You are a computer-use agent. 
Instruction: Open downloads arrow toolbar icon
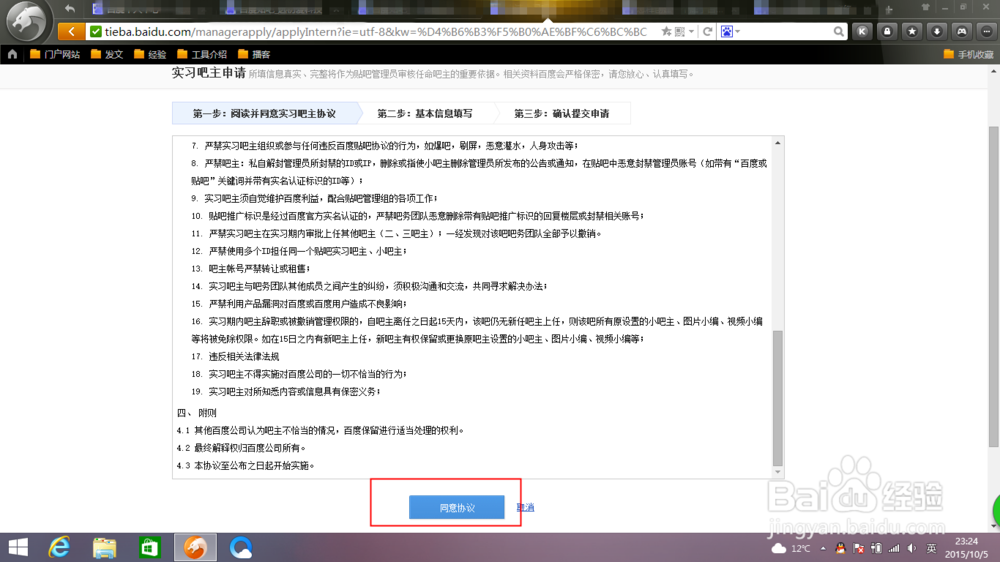[x=937, y=31]
